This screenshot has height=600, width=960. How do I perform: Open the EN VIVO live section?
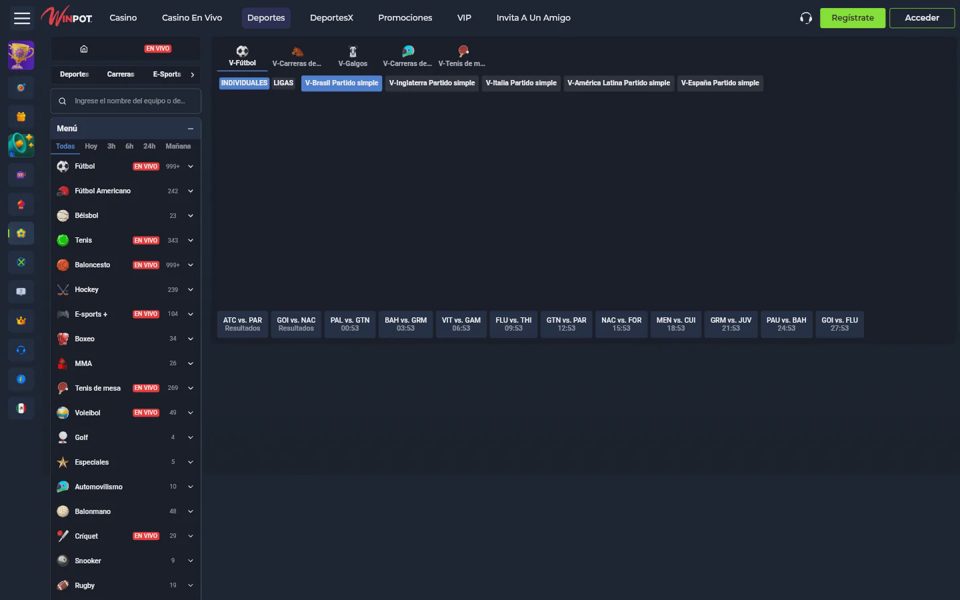point(158,49)
